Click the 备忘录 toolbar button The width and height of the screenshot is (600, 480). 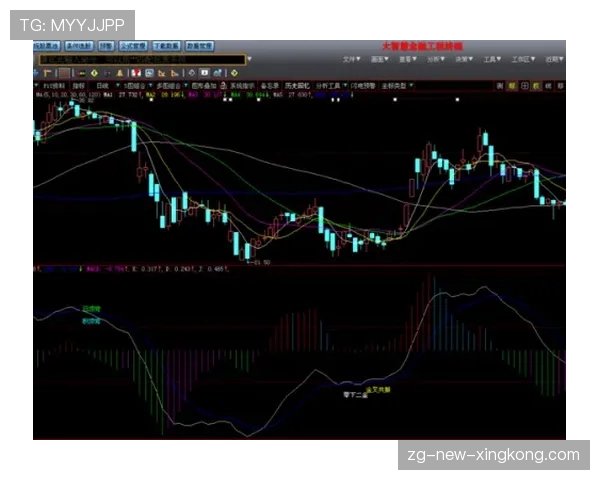tap(270, 86)
